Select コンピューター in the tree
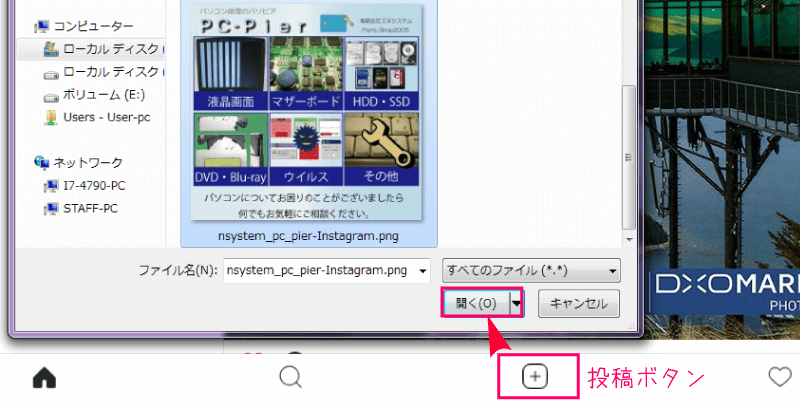The width and height of the screenshot is (800, 409). tap(84, 26)
